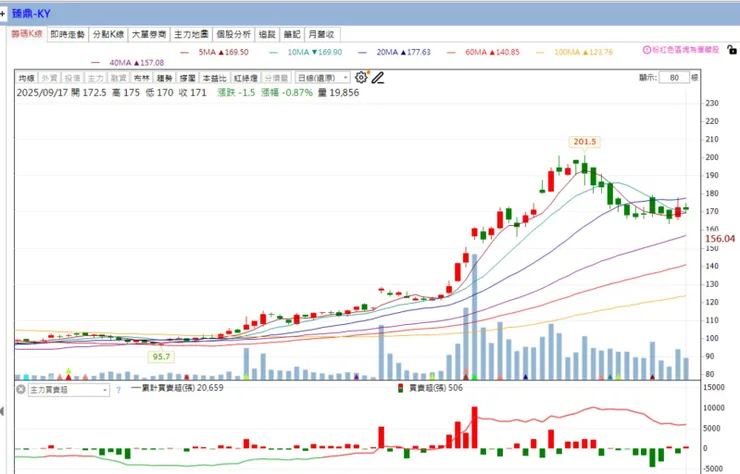Click the 買賣超 506 legend text
The height and width of the screenshot is (474, 740).
[x=435, y=388]
